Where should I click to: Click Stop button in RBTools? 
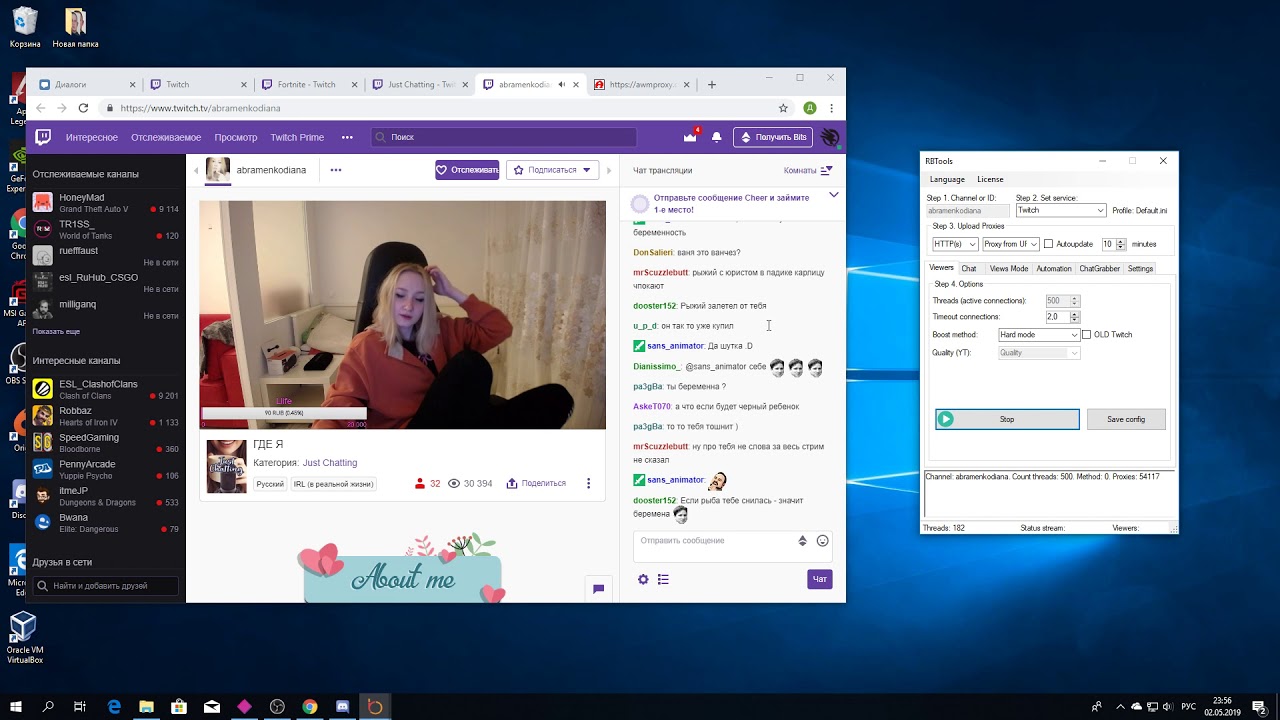point(1007,419)
